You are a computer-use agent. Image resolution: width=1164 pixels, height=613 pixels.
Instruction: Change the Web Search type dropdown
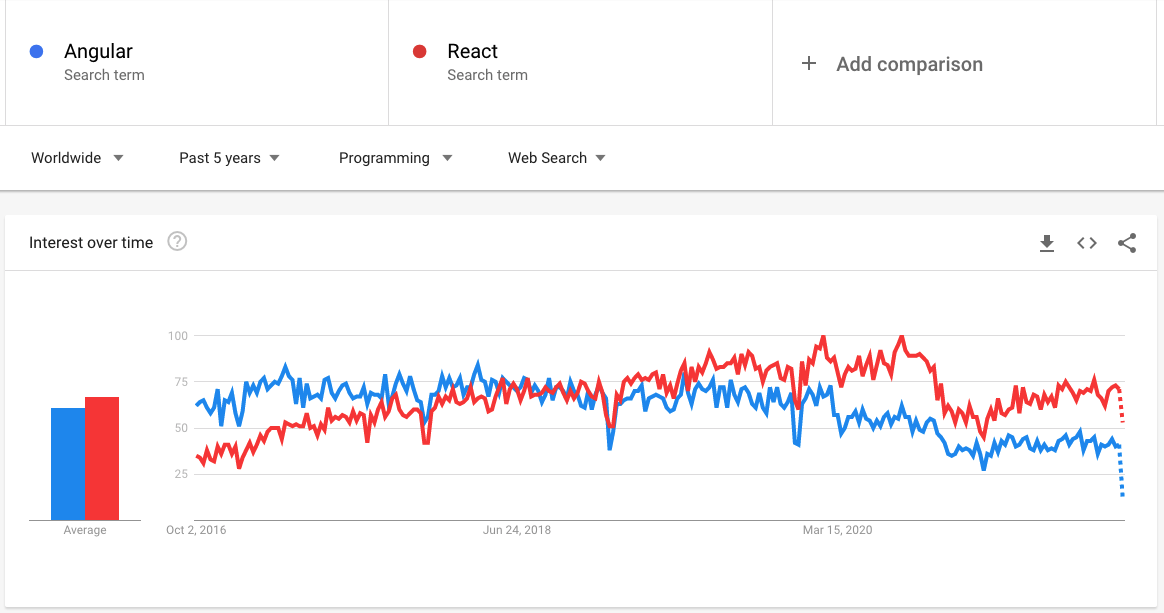point(556,158)
